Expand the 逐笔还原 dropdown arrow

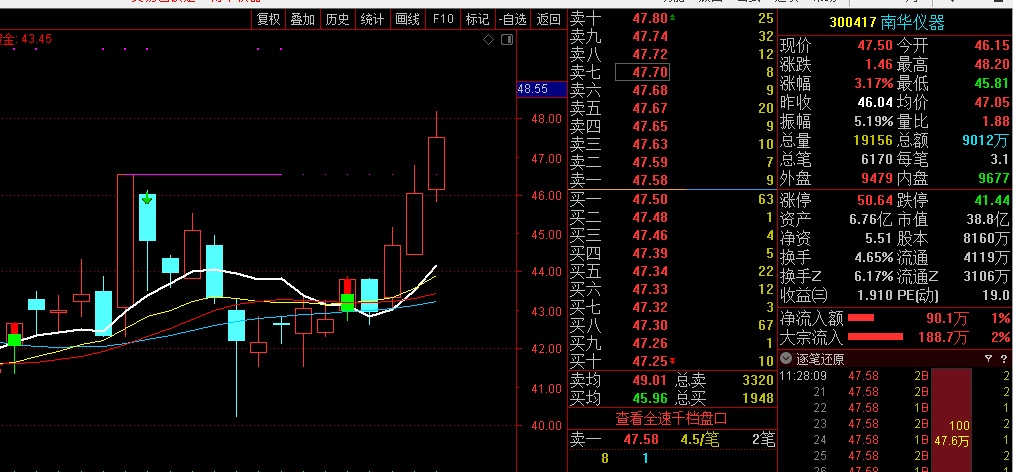coord(786,359)
